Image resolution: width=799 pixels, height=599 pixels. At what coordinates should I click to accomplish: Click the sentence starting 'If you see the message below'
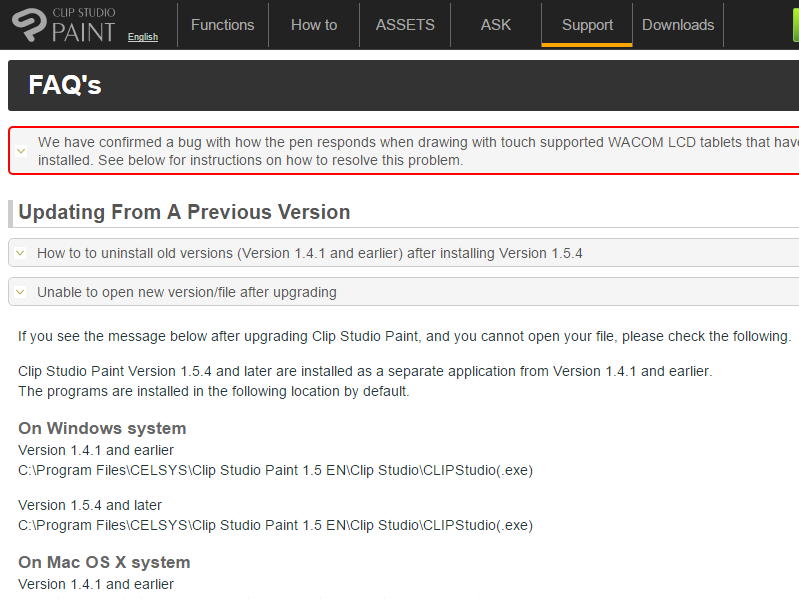[405, 336]
